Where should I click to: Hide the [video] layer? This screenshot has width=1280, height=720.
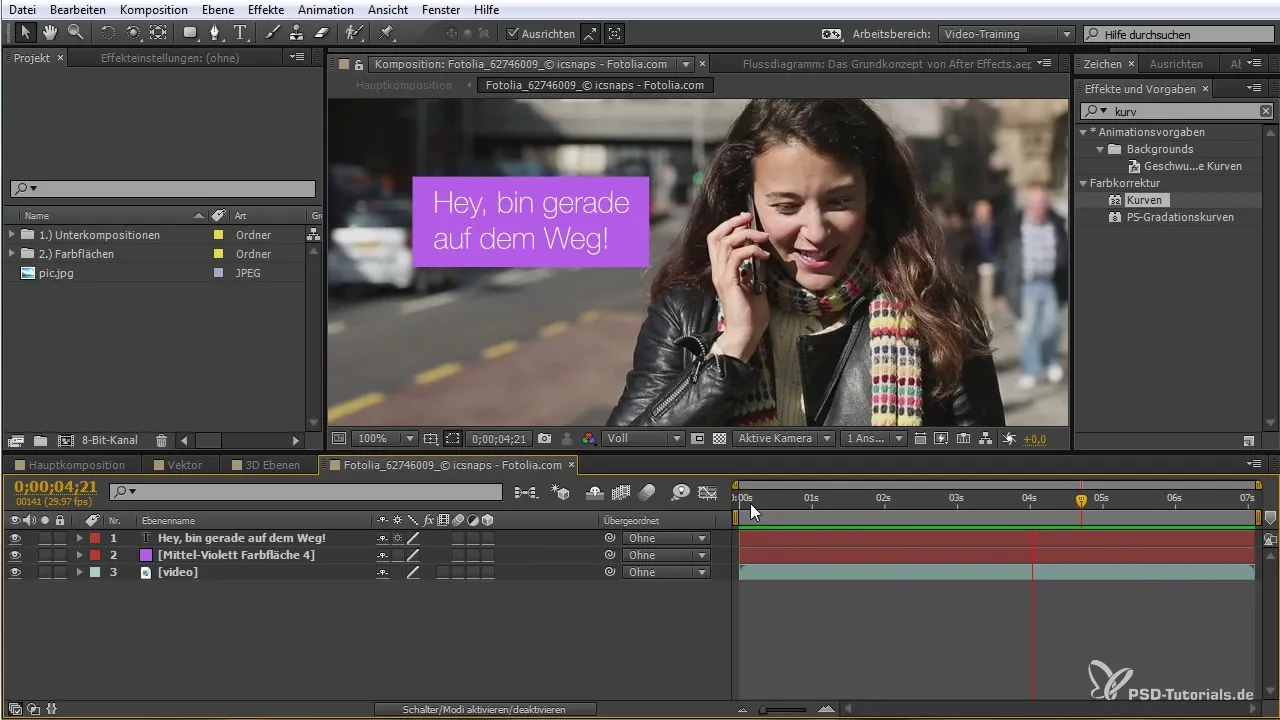tap(14, 572)
